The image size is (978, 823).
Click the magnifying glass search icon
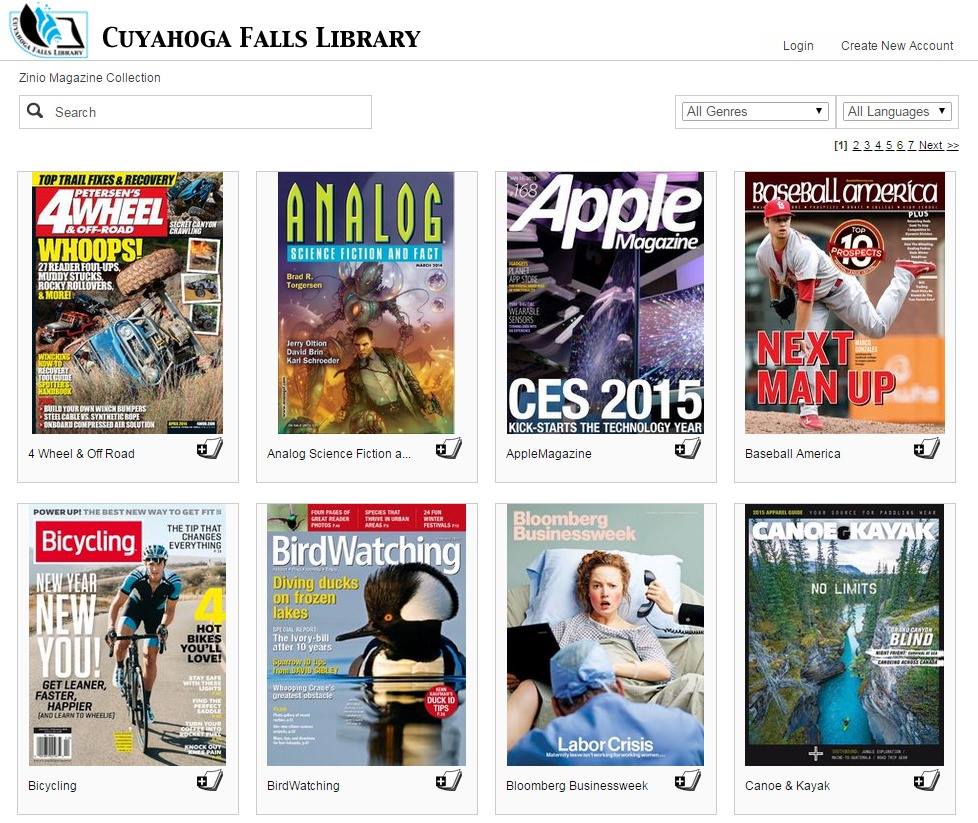coord(36,111)
